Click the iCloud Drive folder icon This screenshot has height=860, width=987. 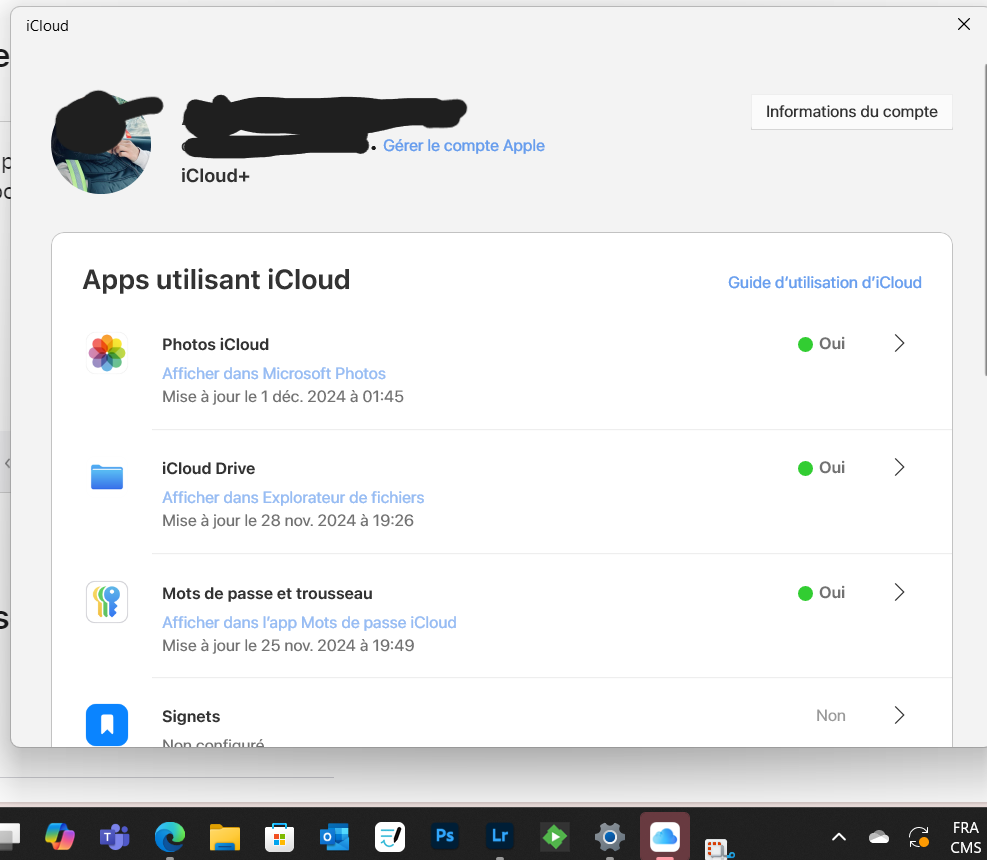(107, 478)
